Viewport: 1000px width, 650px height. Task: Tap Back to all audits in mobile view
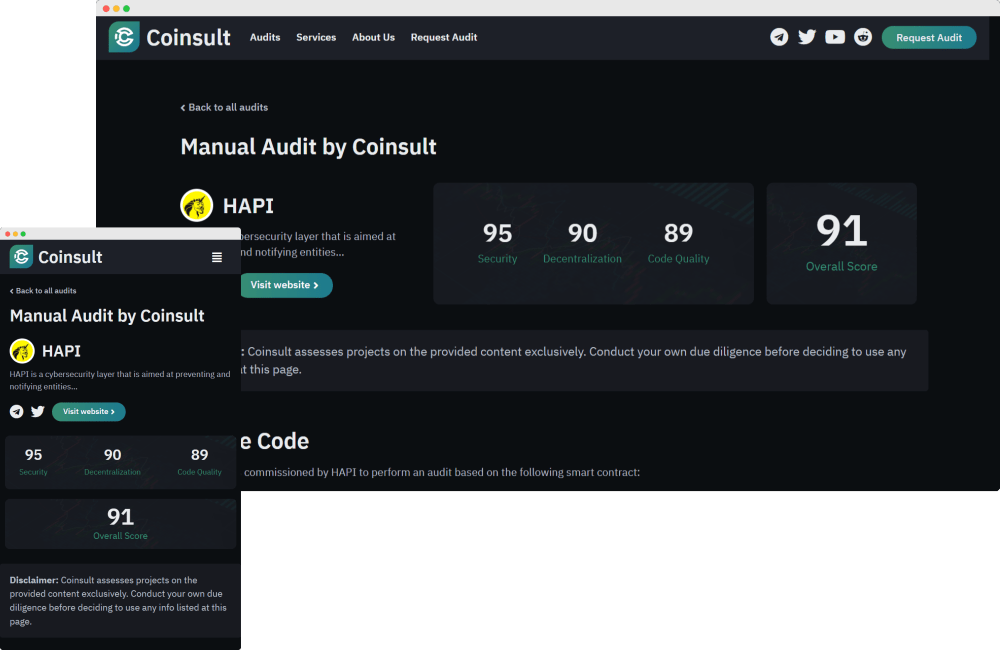pyautogui.click(x=43, y=291)
